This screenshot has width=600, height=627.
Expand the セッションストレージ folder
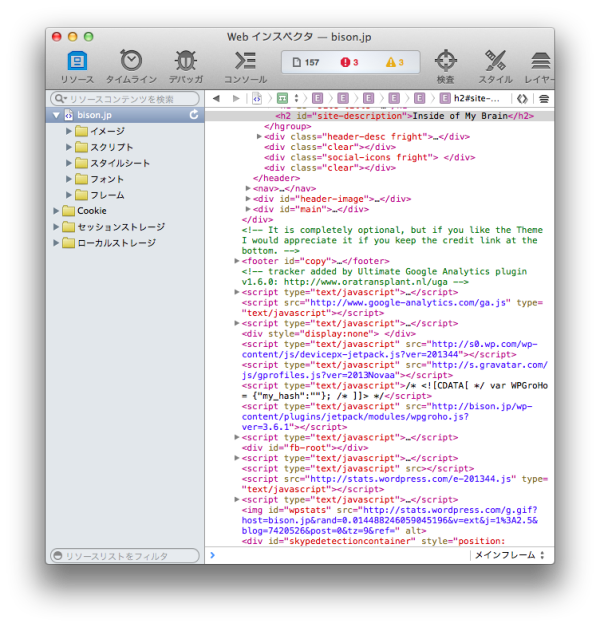tap(56, 227)
